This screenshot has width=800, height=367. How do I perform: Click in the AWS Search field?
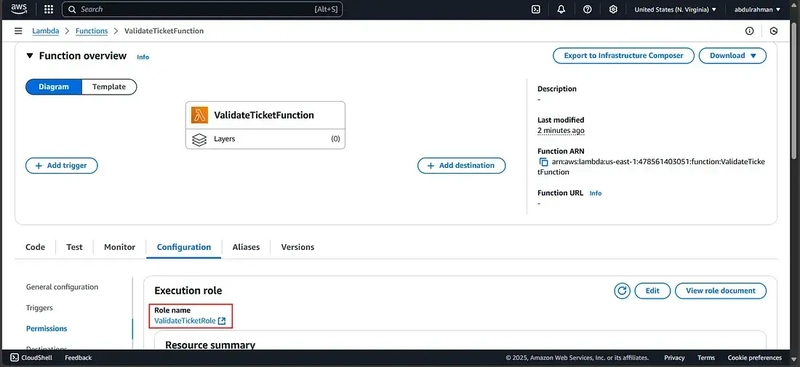pos(202,9)
